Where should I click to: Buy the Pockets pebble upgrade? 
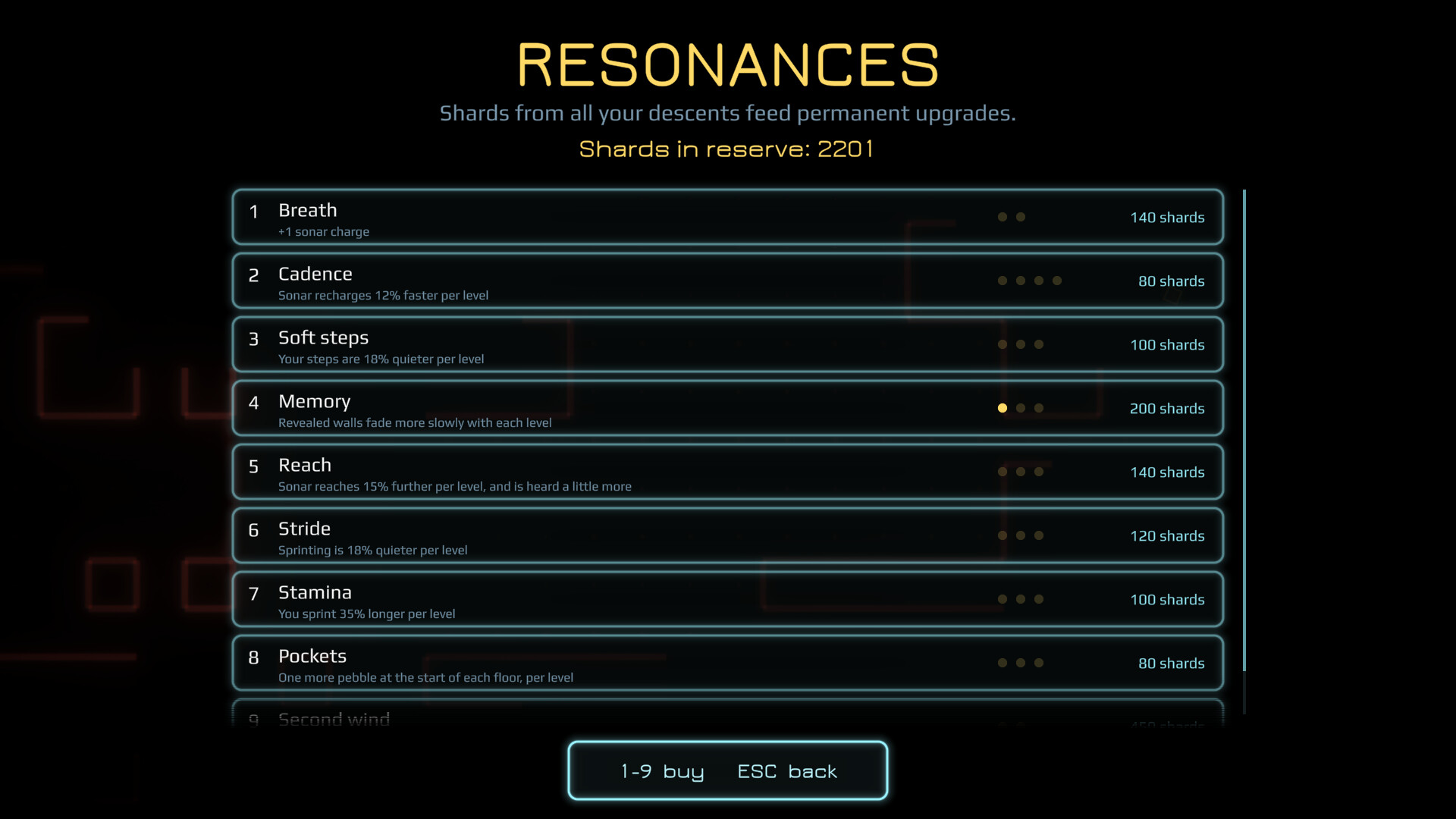pos(728,663)
